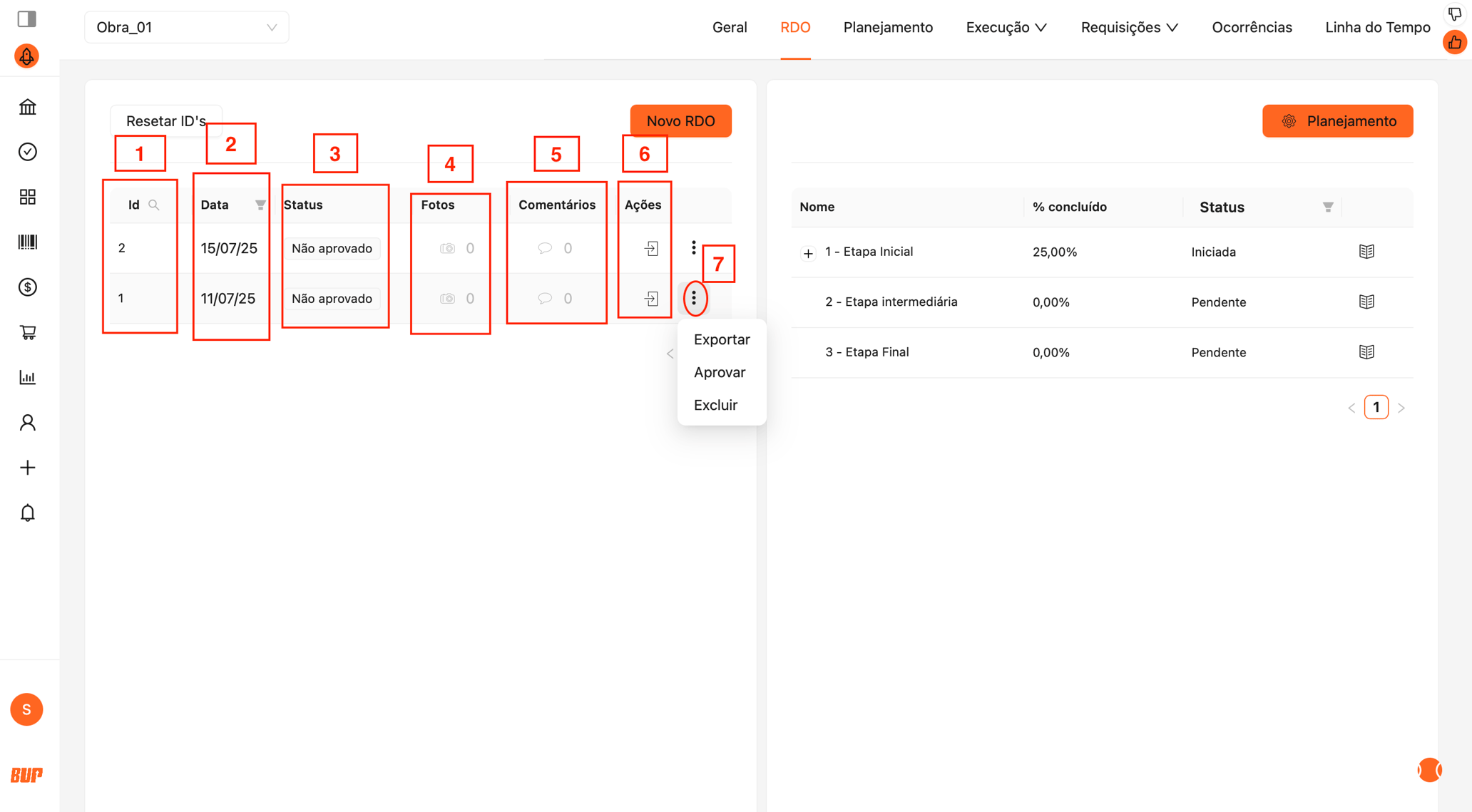1472x812 pixels.
Task: Click the thumbs up feedback icon
Action: click(x=1454, y=43)
